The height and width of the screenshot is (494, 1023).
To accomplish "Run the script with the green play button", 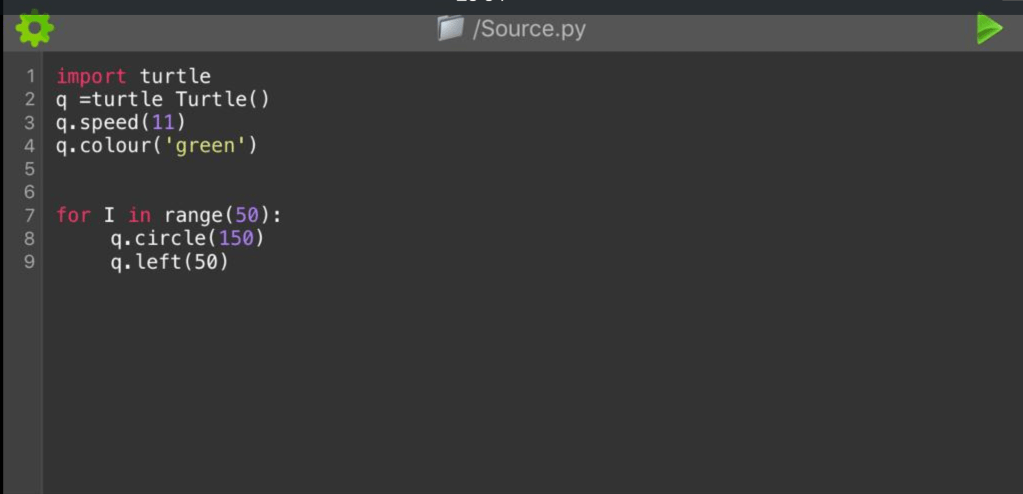I will pyautogui.click(x=988, y=29).
